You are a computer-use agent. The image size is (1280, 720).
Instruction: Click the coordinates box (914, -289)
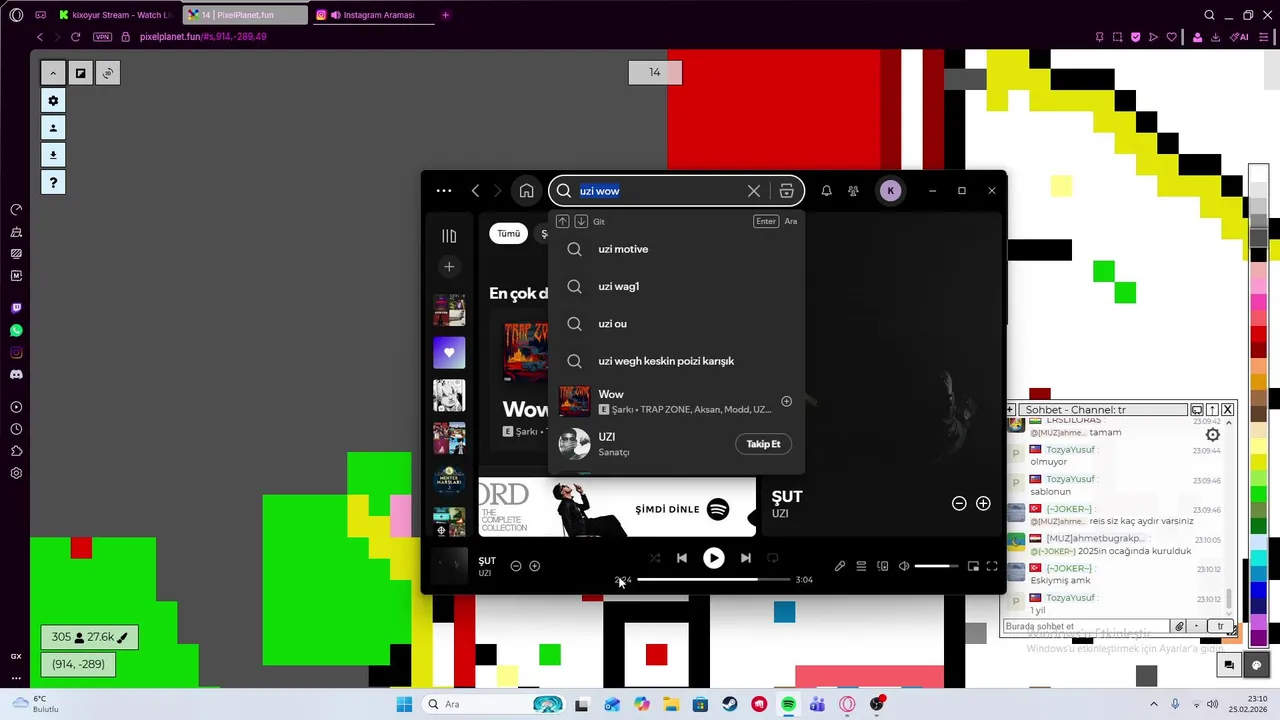[78, 664]
